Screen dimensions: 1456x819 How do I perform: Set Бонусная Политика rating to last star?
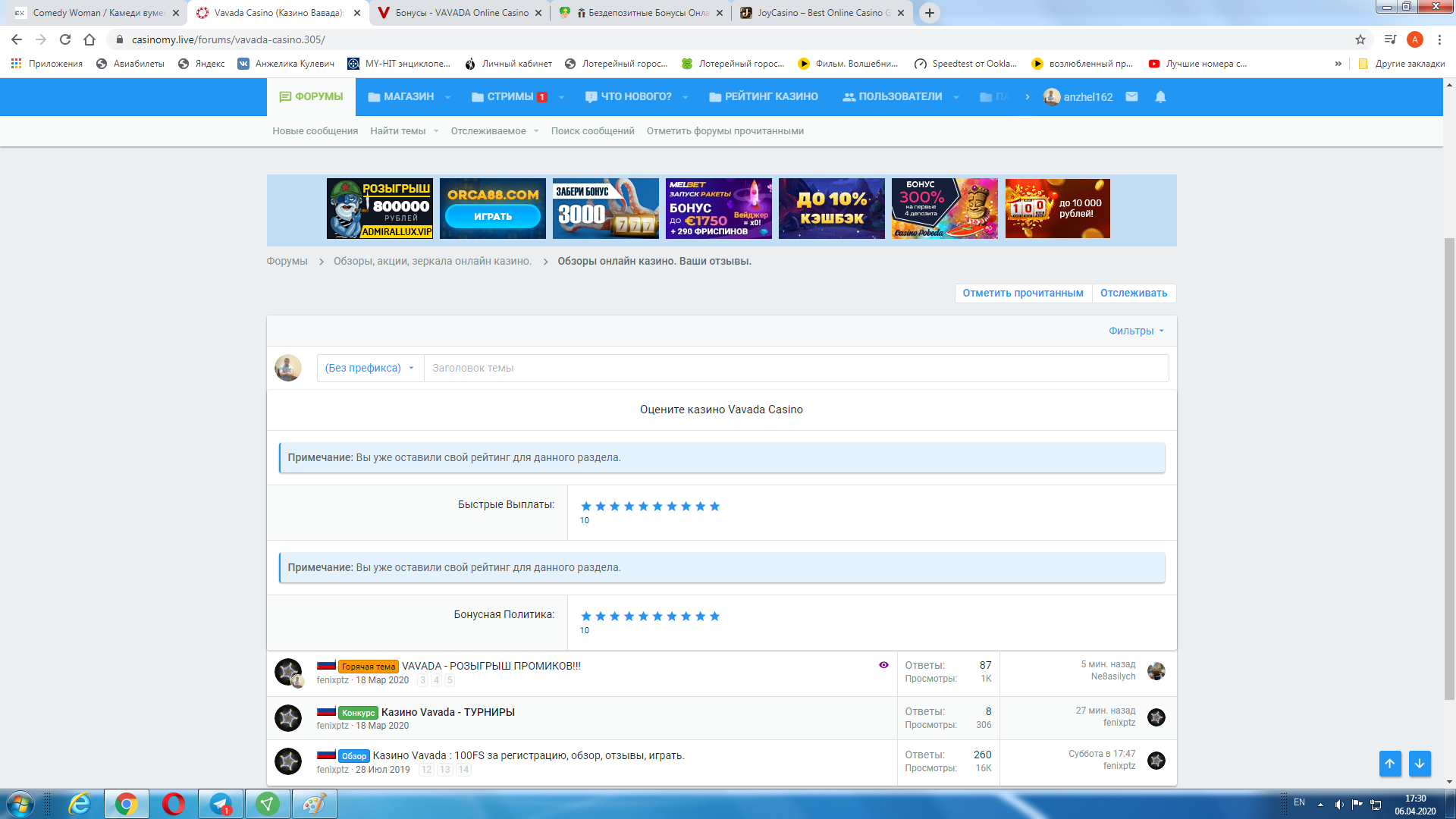[x=714, y=616]
